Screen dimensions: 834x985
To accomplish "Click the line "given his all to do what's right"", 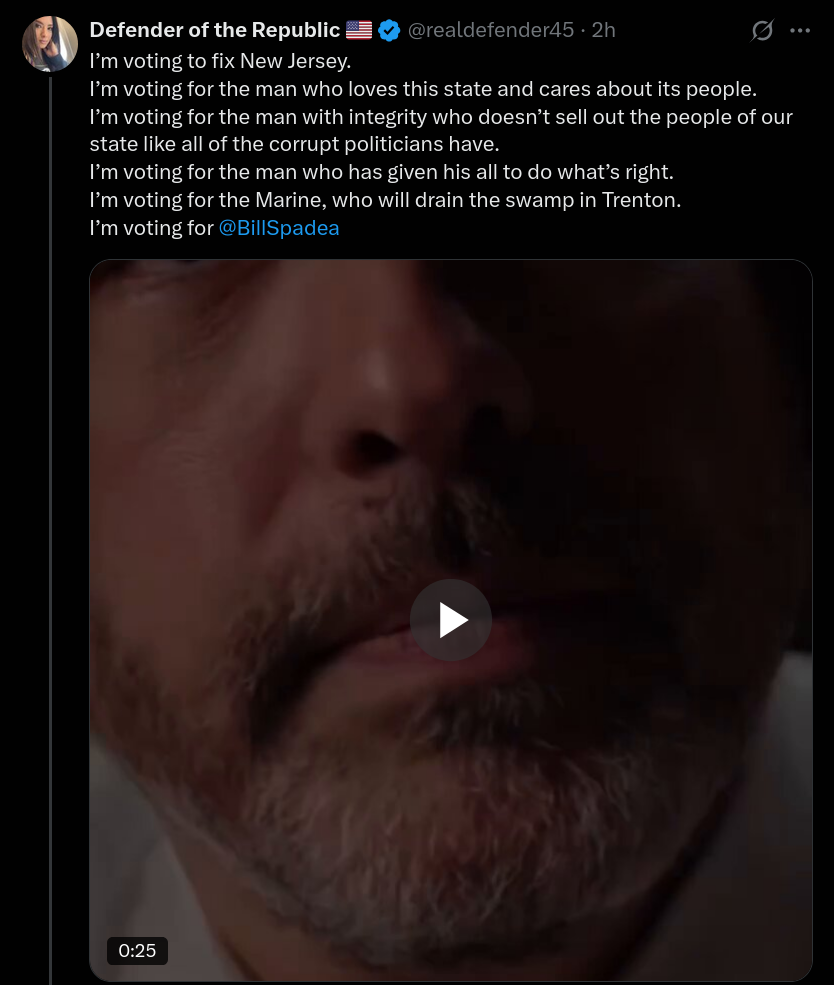I will coord(381,172).
